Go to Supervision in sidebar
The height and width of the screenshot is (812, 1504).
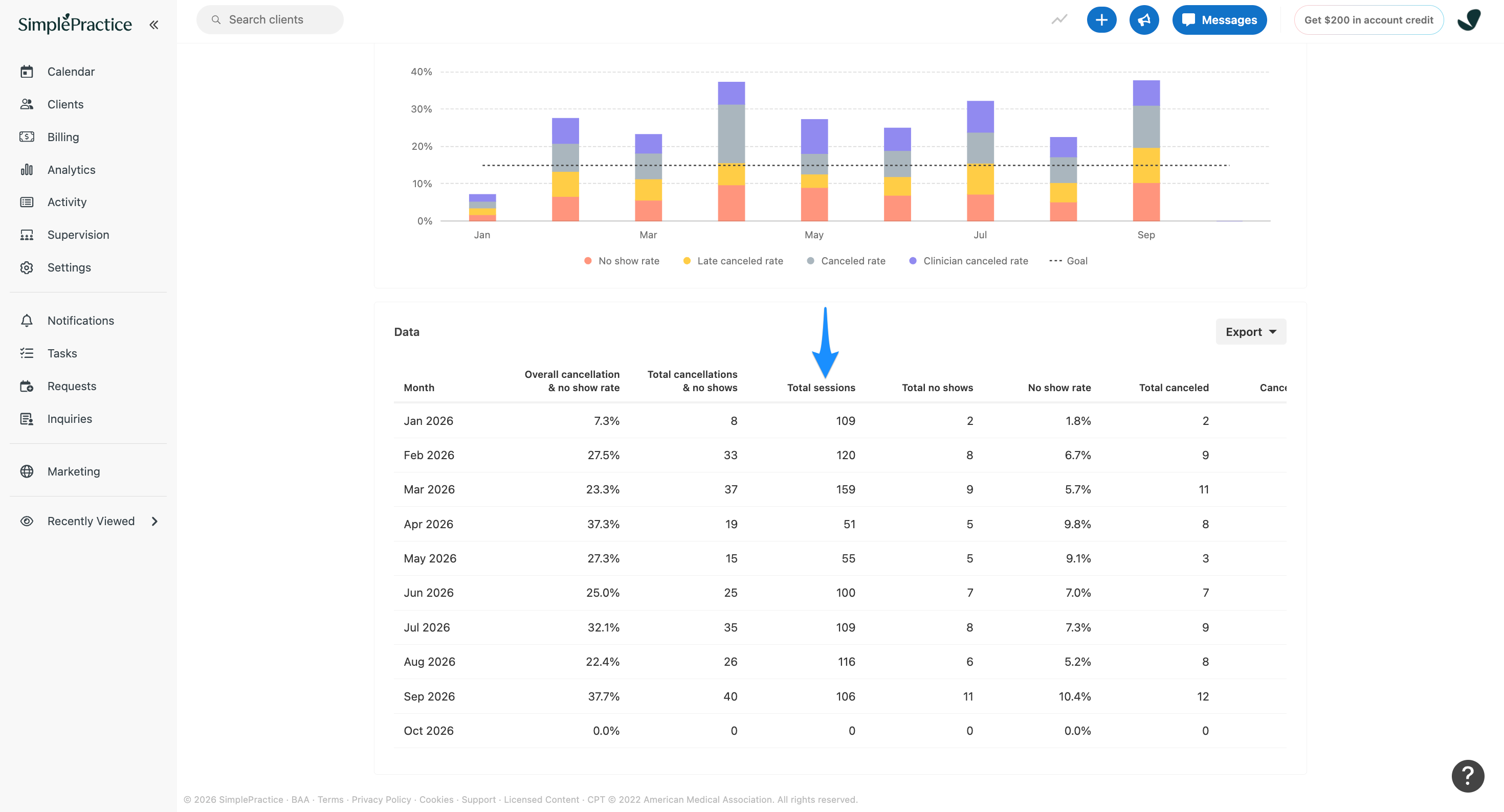tap(78, 235)
